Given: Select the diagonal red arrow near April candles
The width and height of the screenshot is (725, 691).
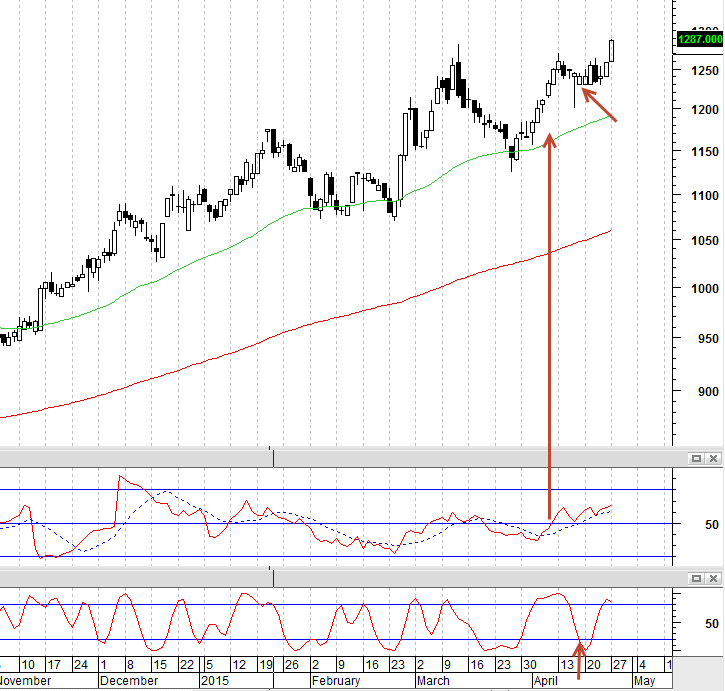Looking at the screenshot, I should click(x=599, y=105).
